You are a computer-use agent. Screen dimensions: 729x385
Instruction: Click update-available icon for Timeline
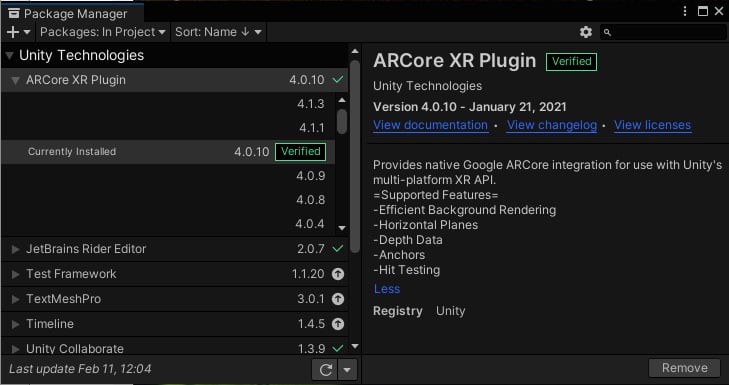coord(338,324)
